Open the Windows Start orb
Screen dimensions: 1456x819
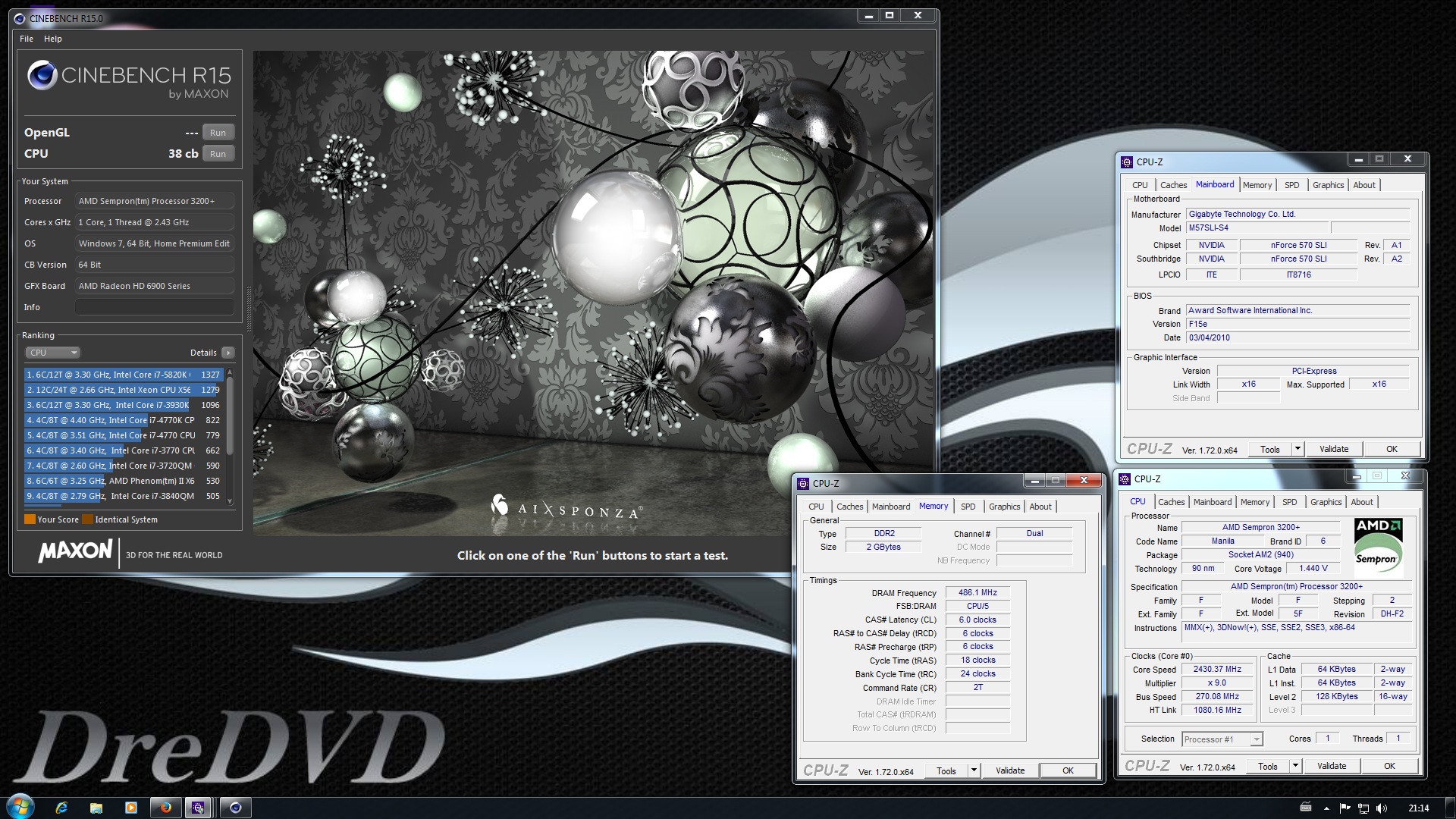20,807
